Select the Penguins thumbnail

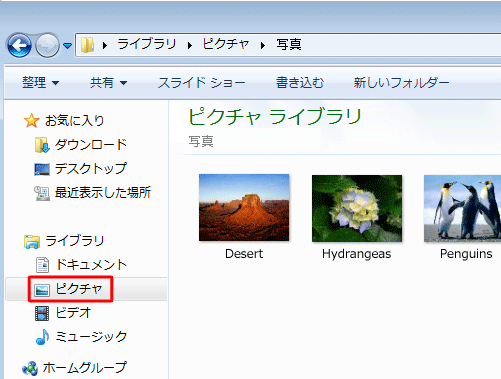[x=462, y=208]
